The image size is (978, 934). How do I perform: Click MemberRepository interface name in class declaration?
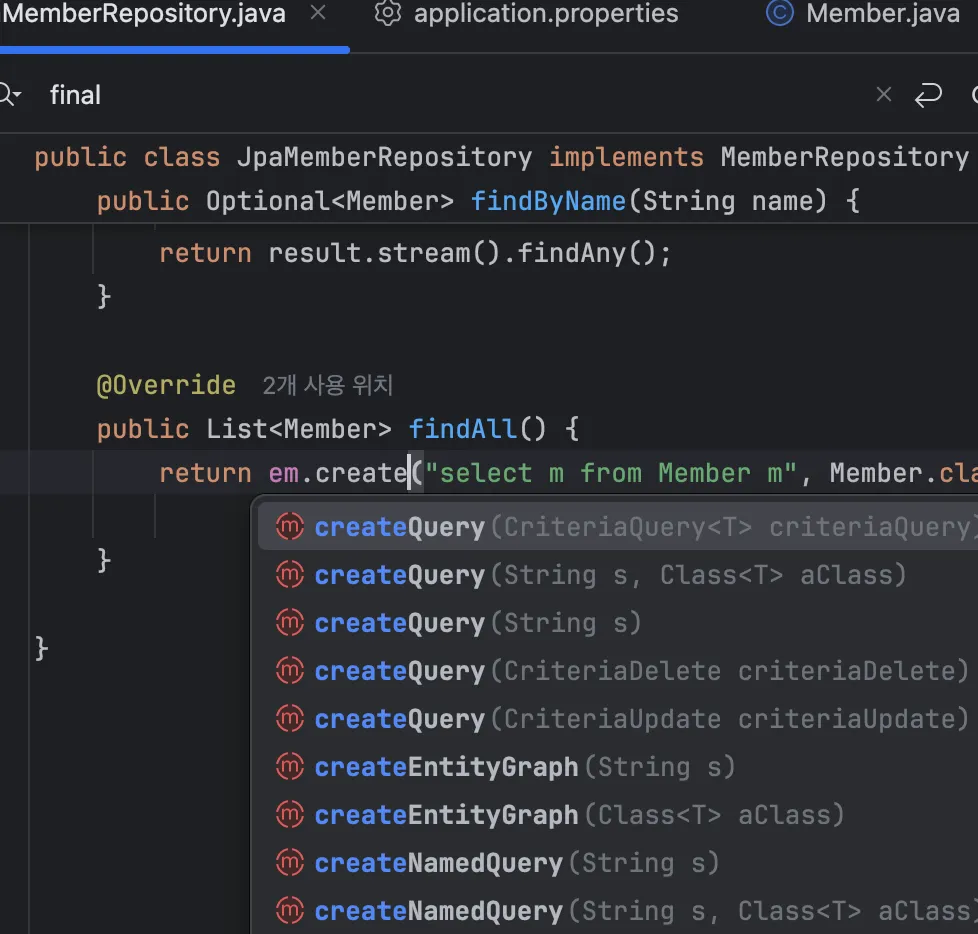coord(845,157)
